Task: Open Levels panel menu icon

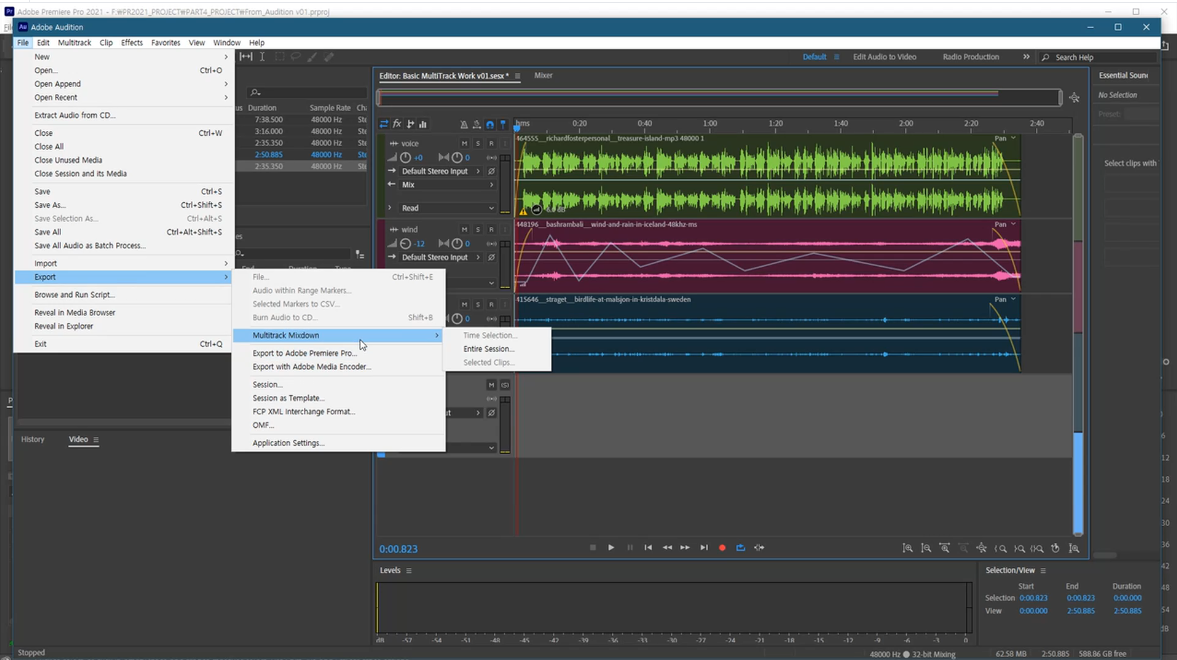Action: coord(409,571)
